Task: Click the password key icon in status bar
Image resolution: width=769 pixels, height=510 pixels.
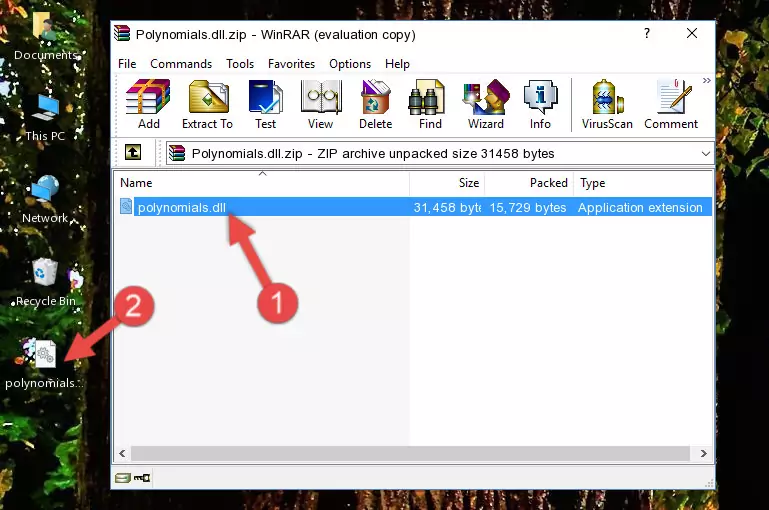Action: [142, 478]
